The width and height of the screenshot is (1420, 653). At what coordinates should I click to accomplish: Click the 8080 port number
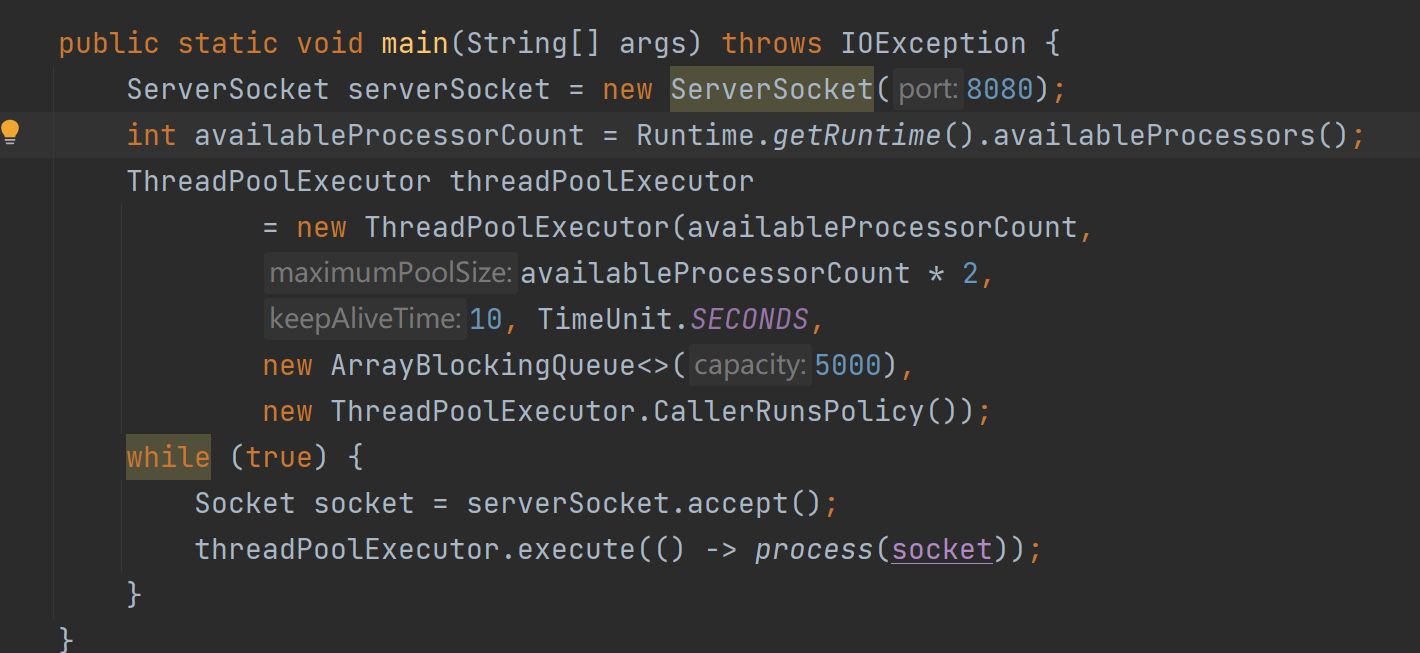(x=999, y=89)
